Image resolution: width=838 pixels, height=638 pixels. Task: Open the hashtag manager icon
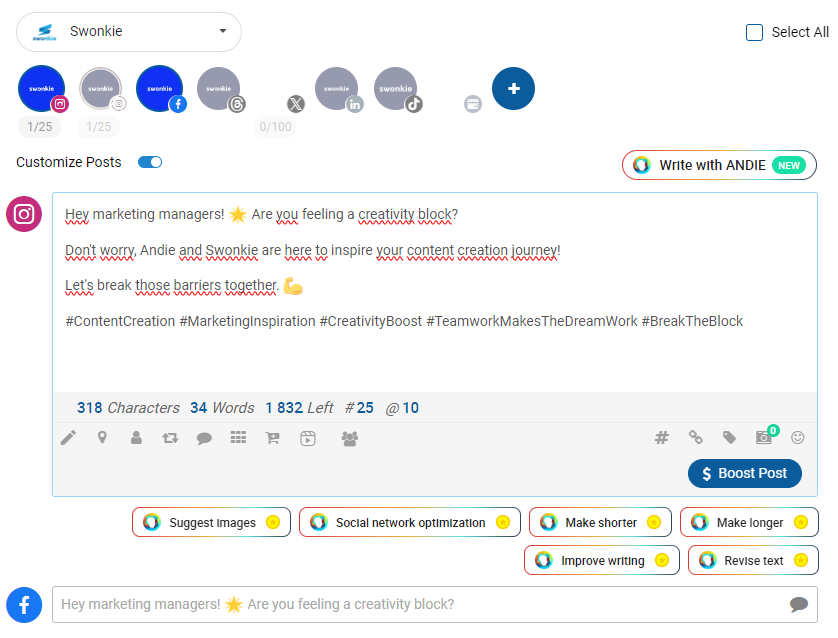coord(662,438)
